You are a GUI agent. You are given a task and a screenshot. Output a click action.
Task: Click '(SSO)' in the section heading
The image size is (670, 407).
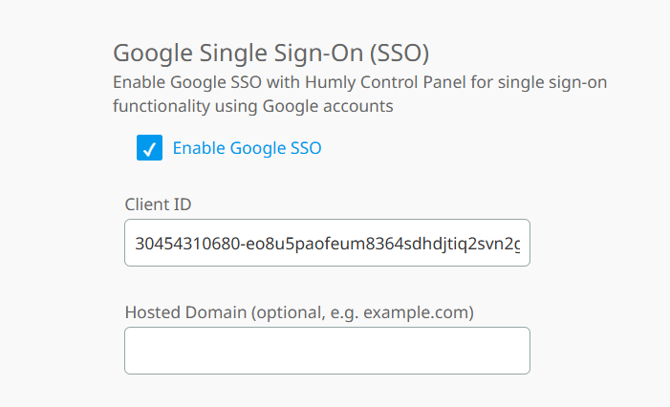tap(410, 52)
